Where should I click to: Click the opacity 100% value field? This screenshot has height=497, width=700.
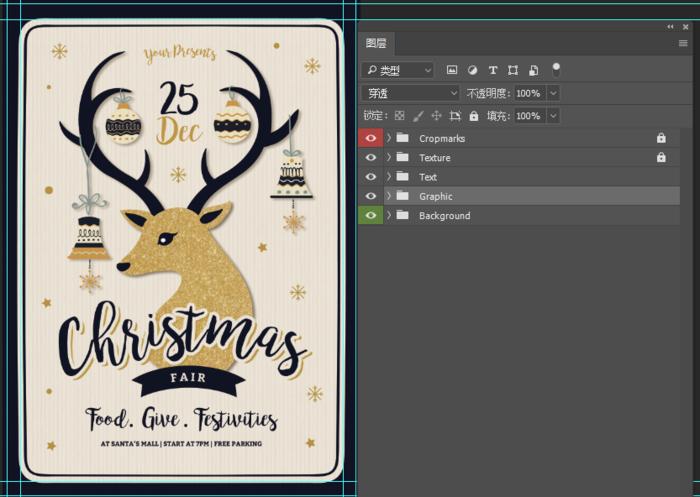coord(530,93)
